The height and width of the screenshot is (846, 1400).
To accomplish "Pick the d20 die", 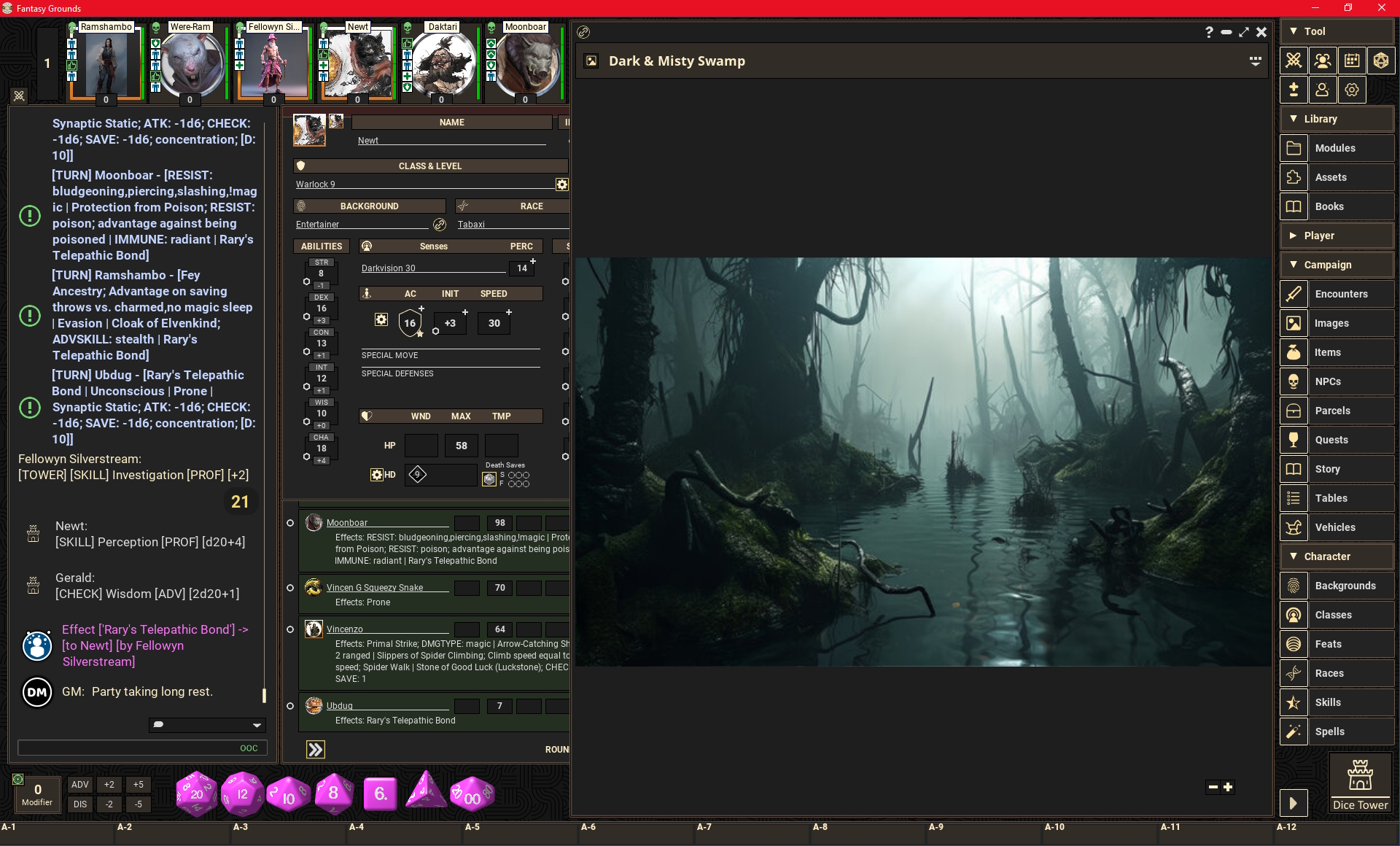I will 197,793.
